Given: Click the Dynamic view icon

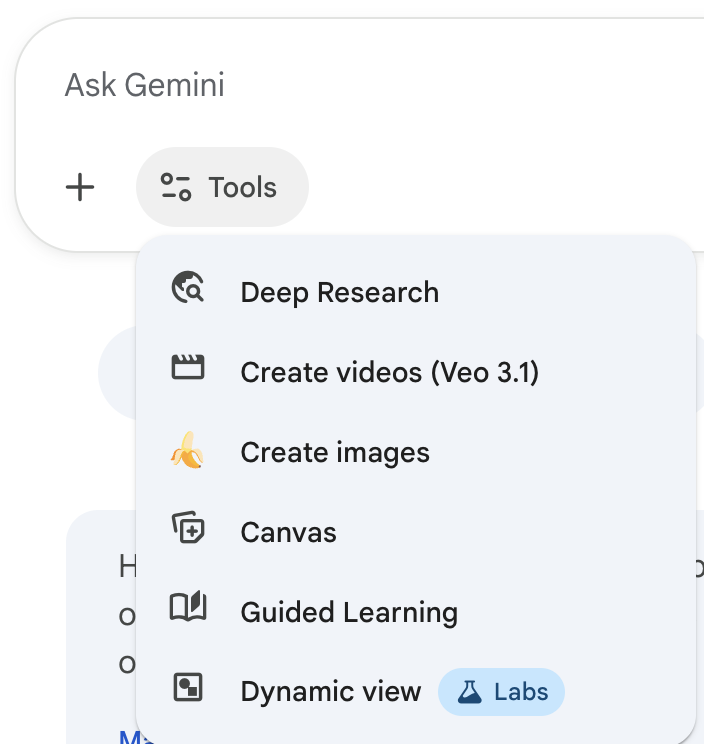Looking at the screenshot, I should tap(188, 689).
